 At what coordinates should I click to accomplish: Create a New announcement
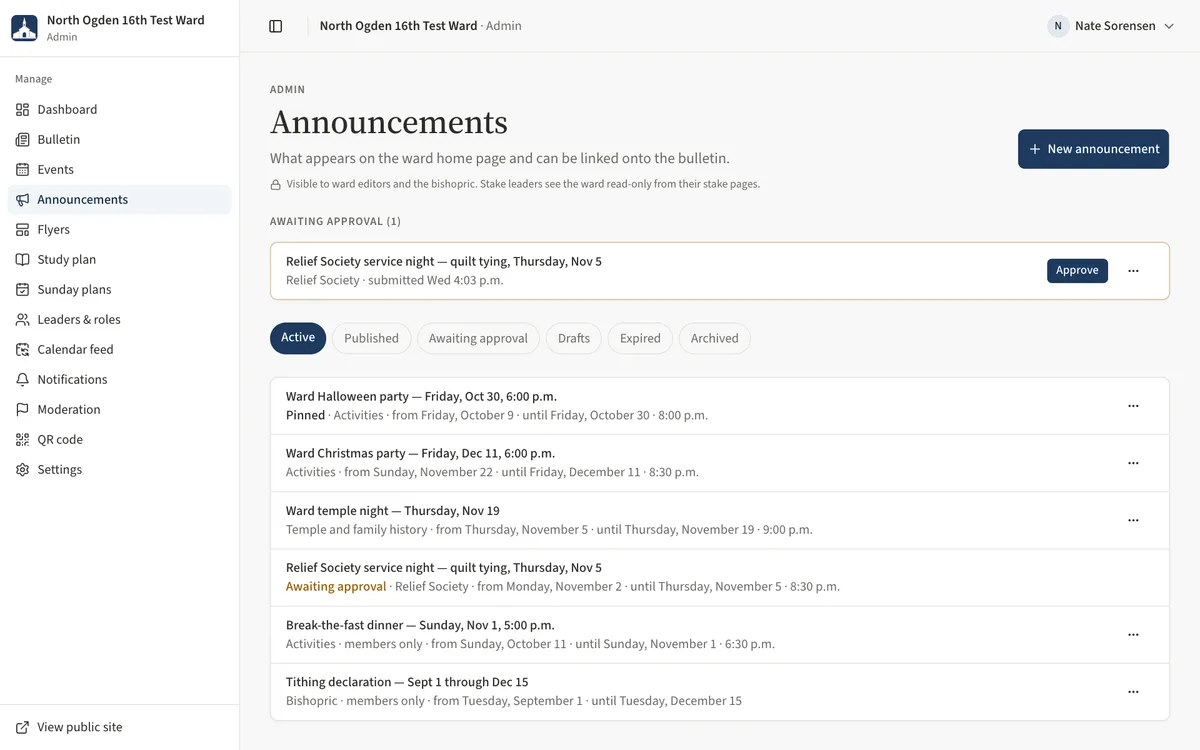coord(1093,149)
